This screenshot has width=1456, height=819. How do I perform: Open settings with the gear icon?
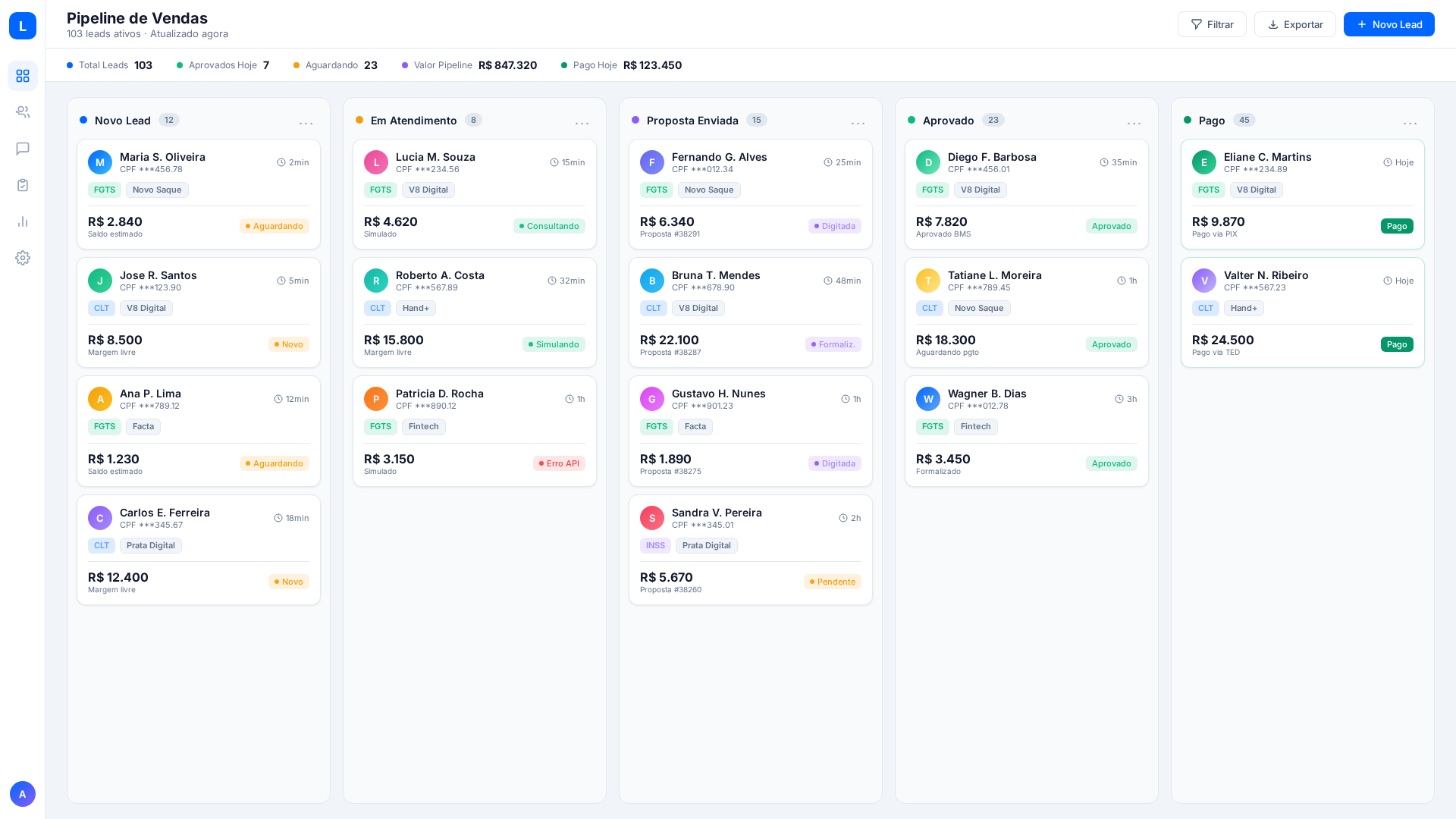(23, 258)
